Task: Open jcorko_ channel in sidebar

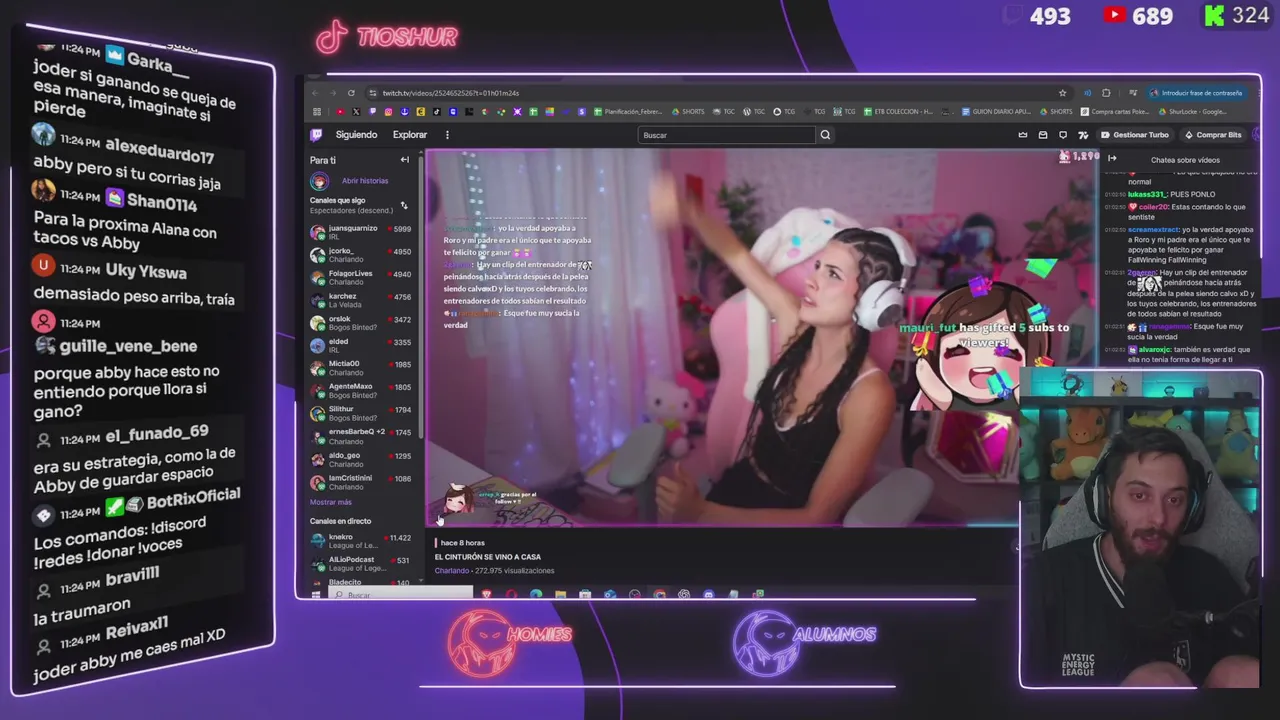Action: tap(361, 255)
